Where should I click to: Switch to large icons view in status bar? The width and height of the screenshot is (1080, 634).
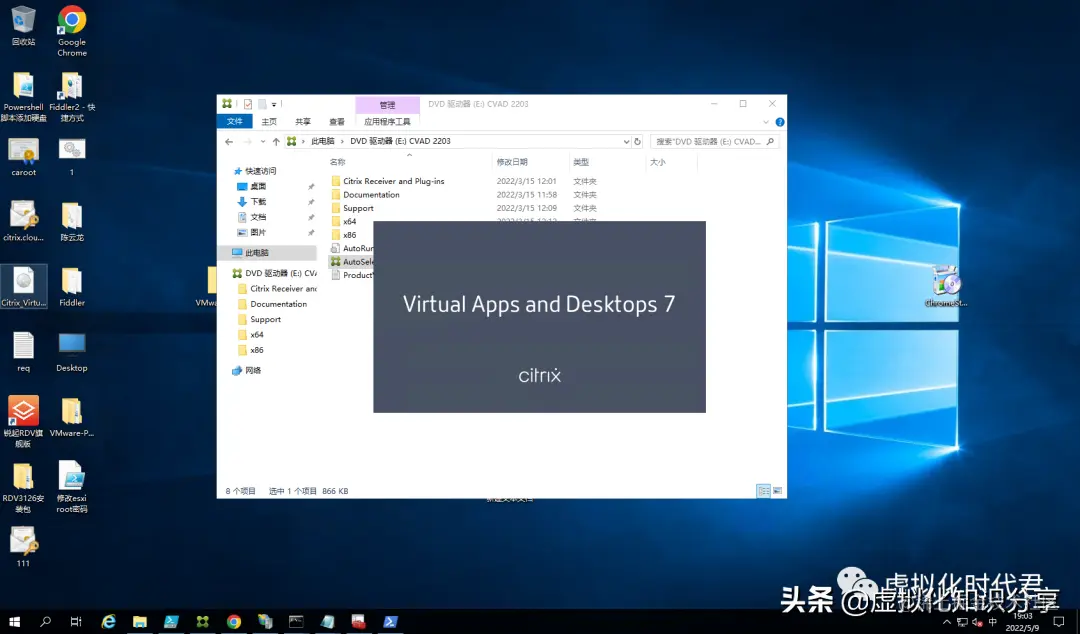[778, 490]
